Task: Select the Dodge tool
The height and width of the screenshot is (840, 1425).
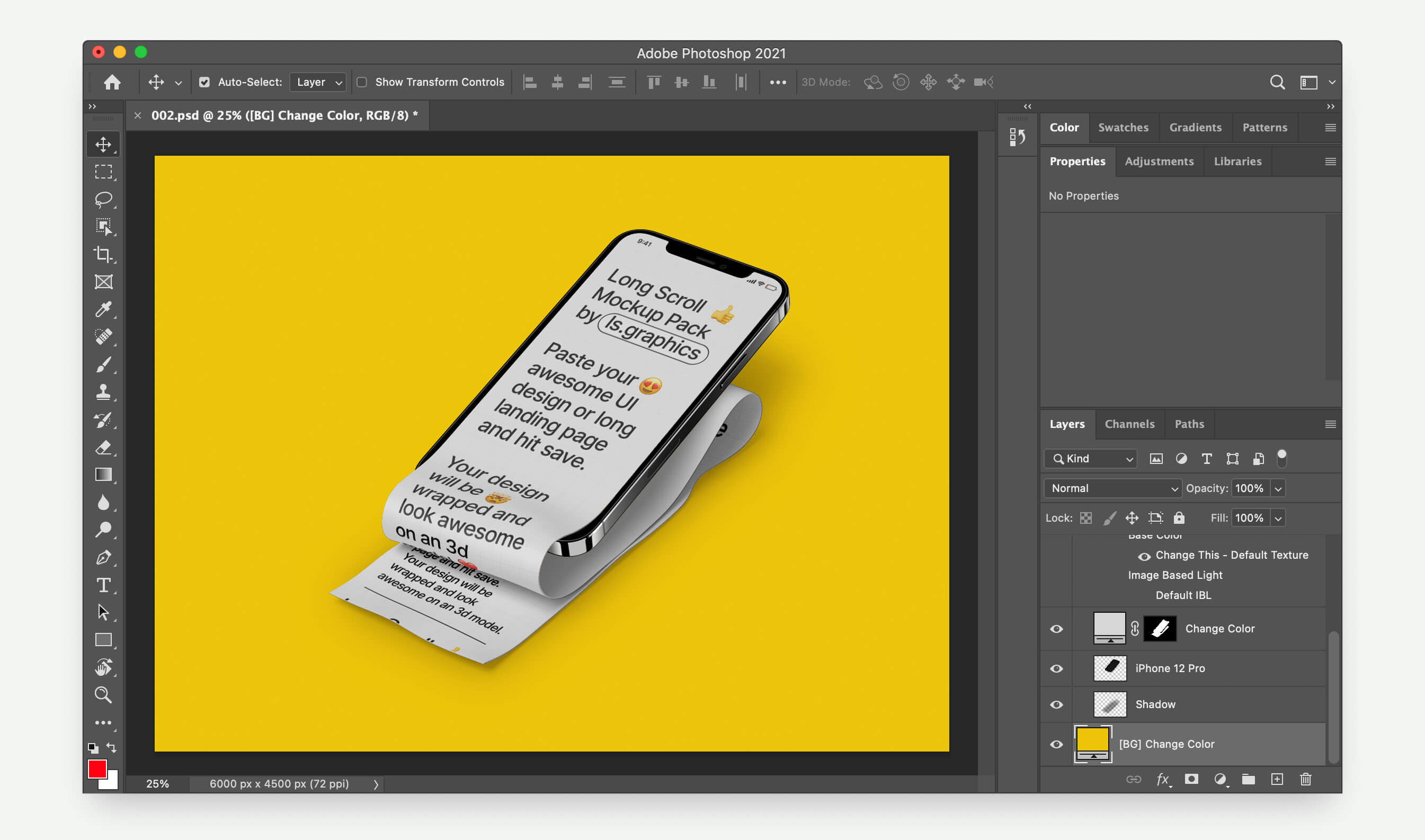Action: [x=103, y=530]
